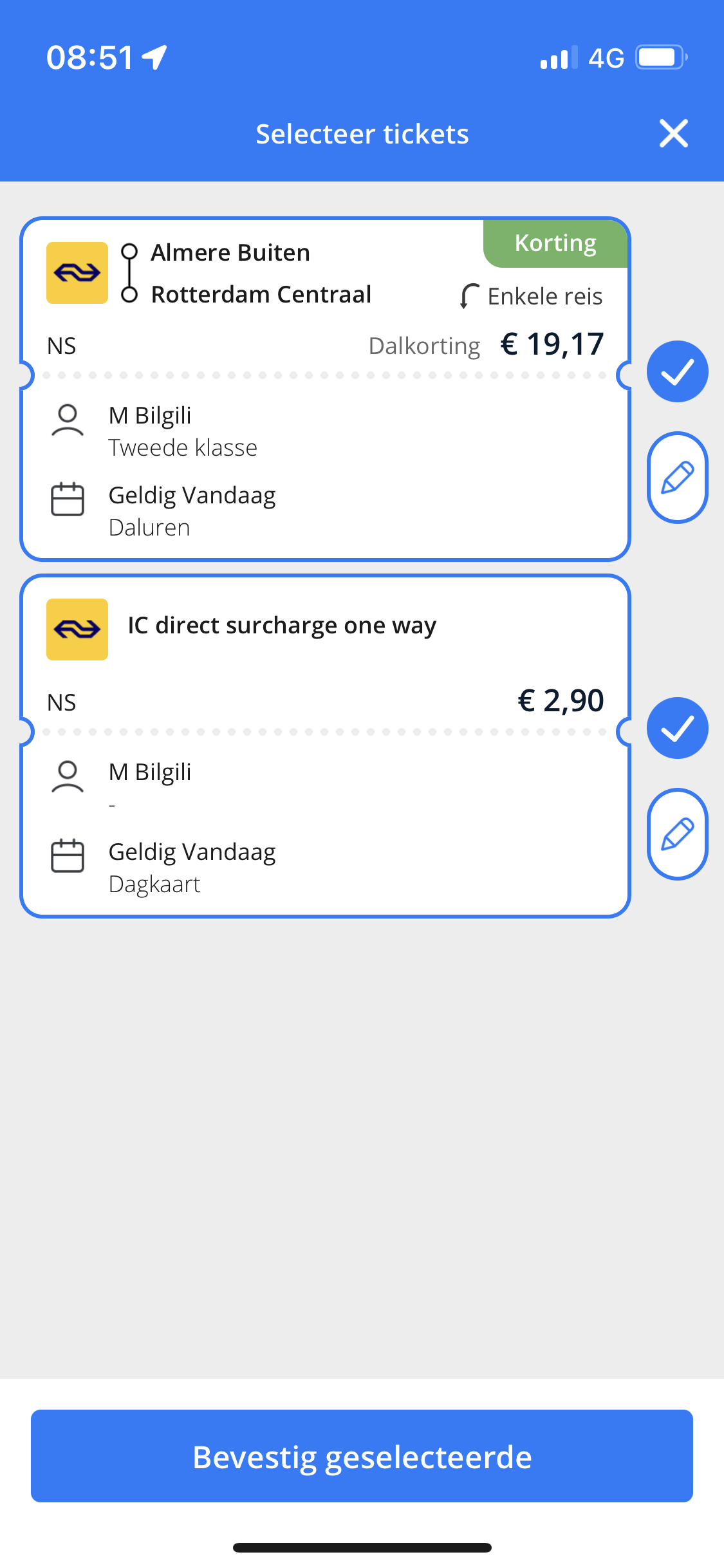724x1568 pixels.
Task: Deselect the Almere Buiten ticket checkmark
Action: tap(677, 371)
